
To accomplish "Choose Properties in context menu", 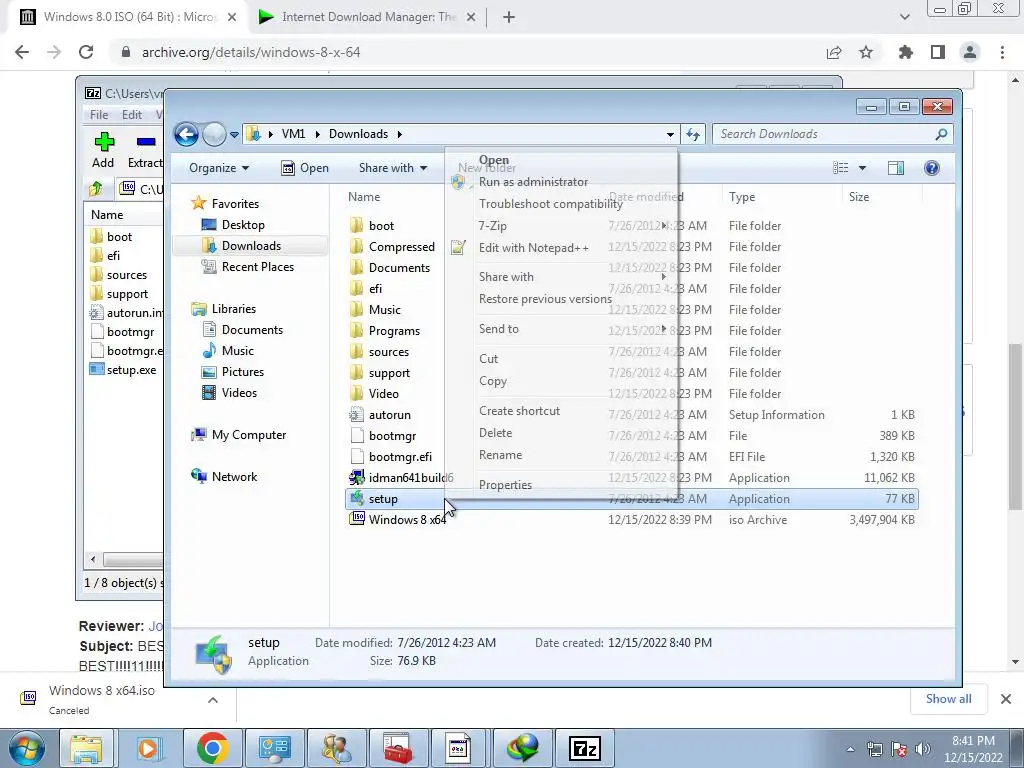I will coord(505,485).
